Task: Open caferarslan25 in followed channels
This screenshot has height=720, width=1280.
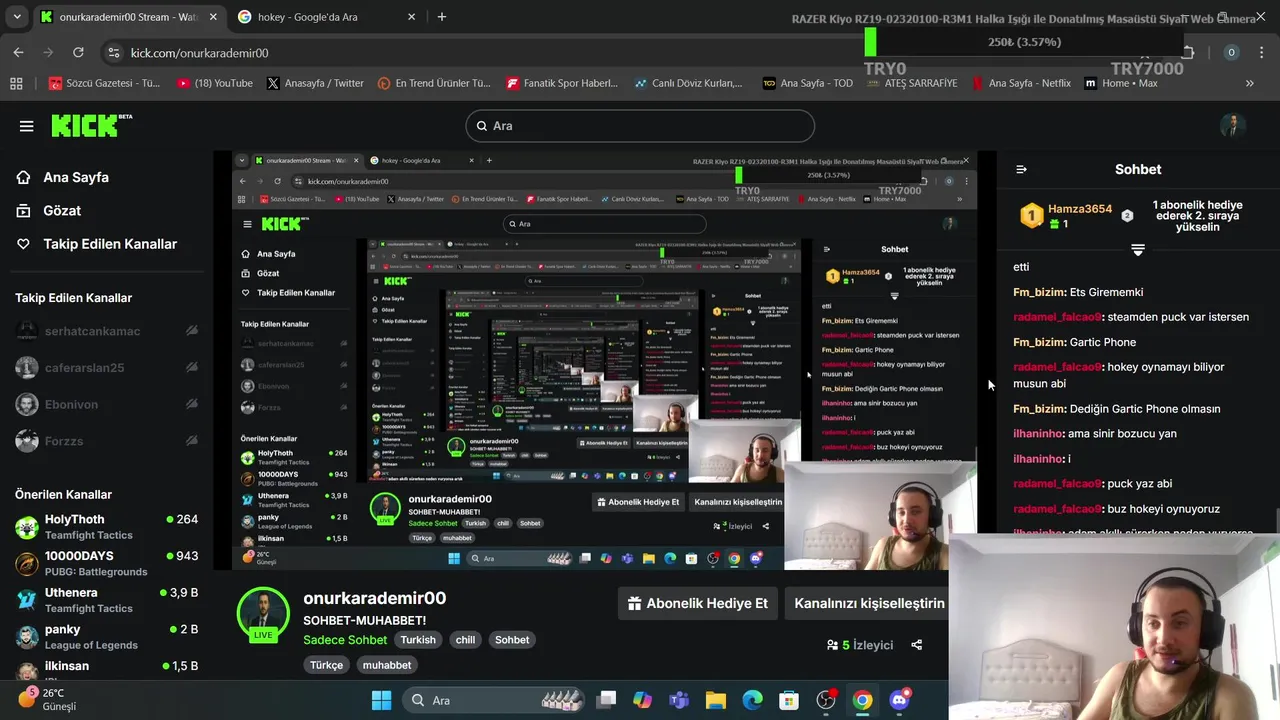Action: [x=107, y=368]
